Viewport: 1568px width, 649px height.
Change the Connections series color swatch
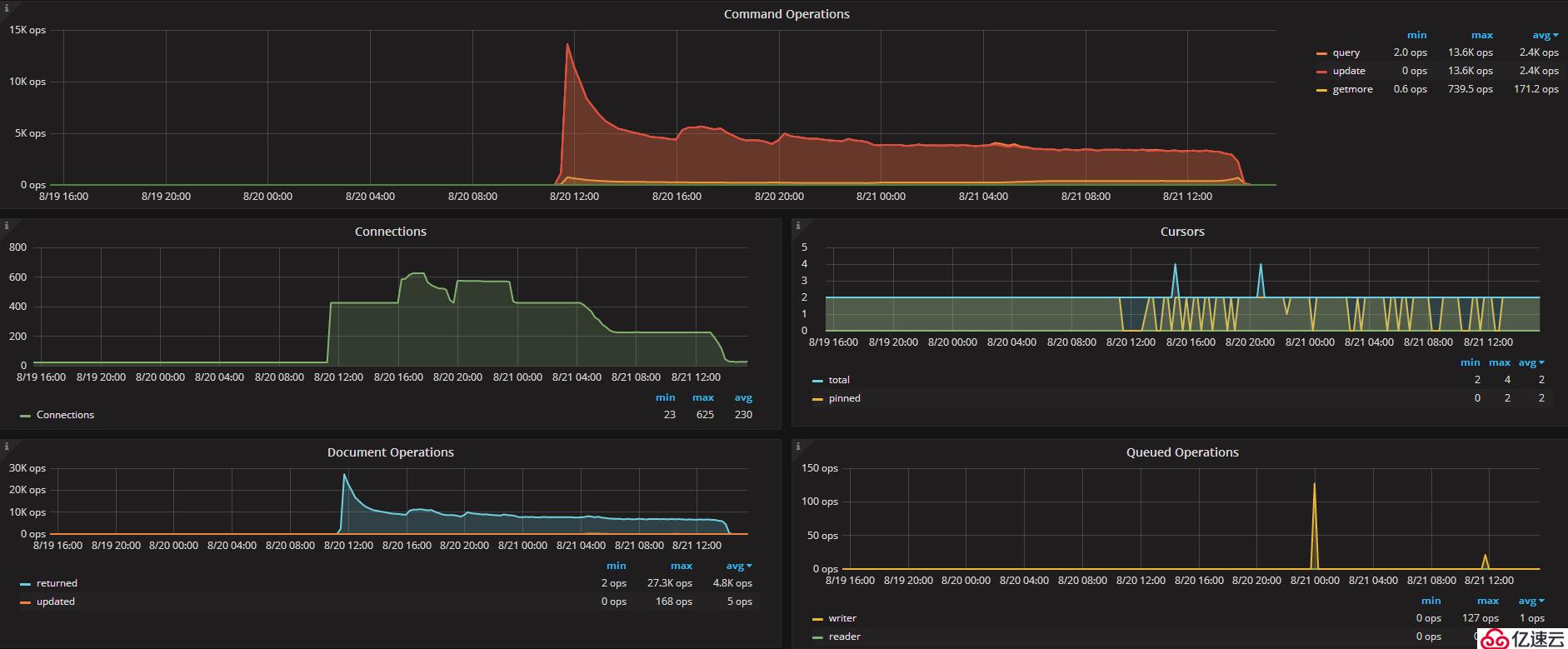click(25, 416)
